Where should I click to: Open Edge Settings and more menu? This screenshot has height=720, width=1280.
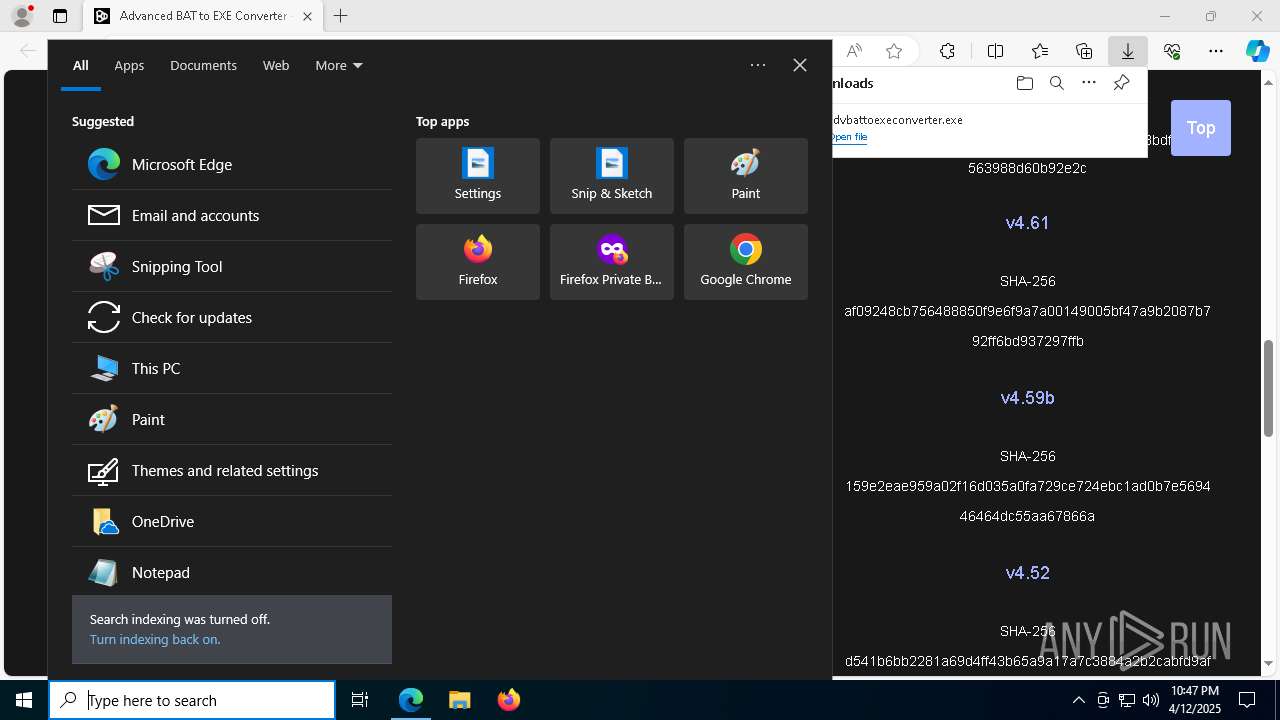click(1216, 51)
